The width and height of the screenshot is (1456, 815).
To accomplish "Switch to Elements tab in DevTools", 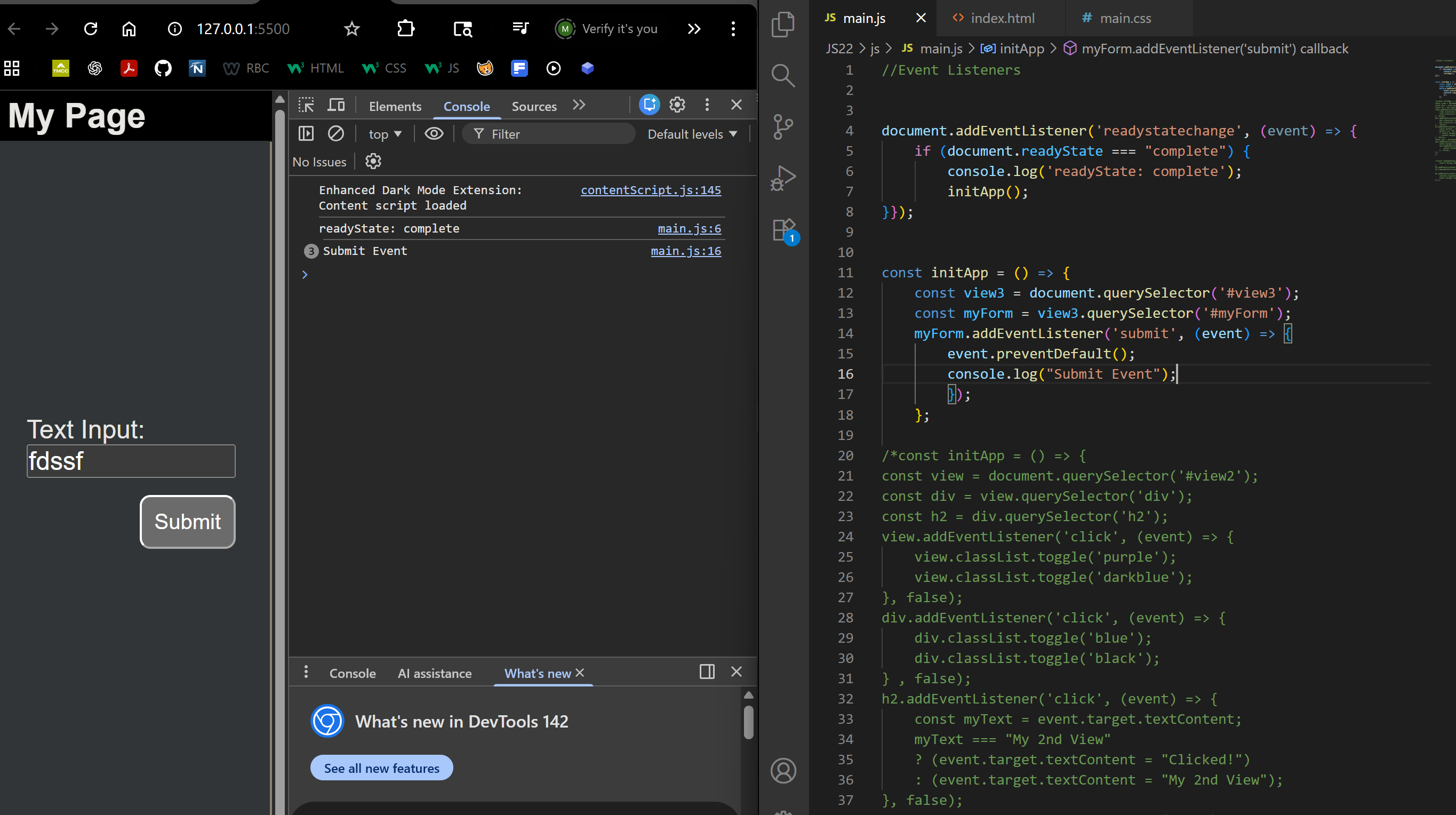I will pos(395,106).
